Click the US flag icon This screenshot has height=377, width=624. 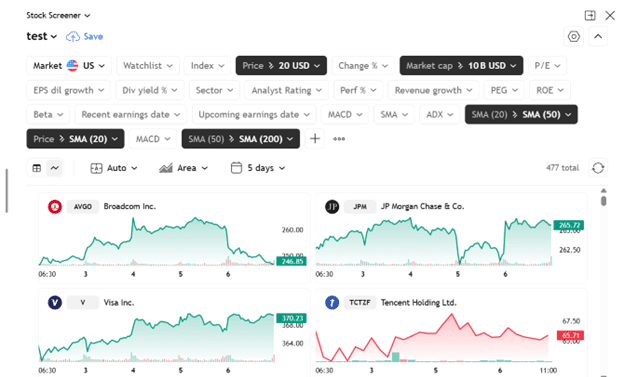click(x=72, y=65)
